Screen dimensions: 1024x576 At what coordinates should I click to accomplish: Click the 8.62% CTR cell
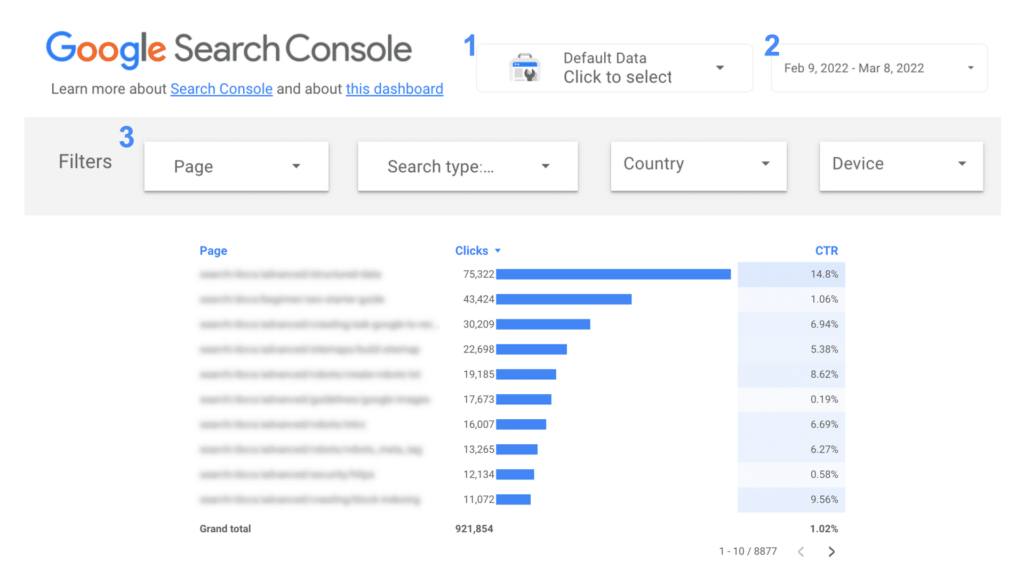click(x=792, y=374)
